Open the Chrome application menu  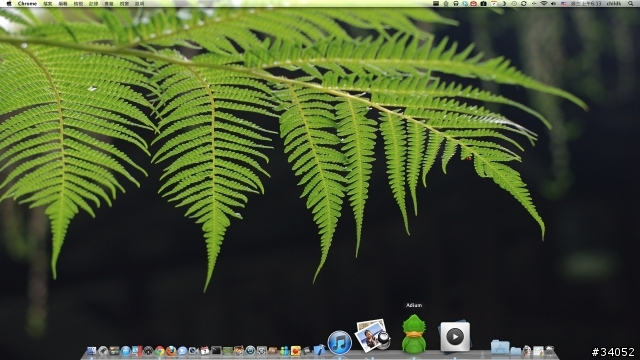point(27,3)
